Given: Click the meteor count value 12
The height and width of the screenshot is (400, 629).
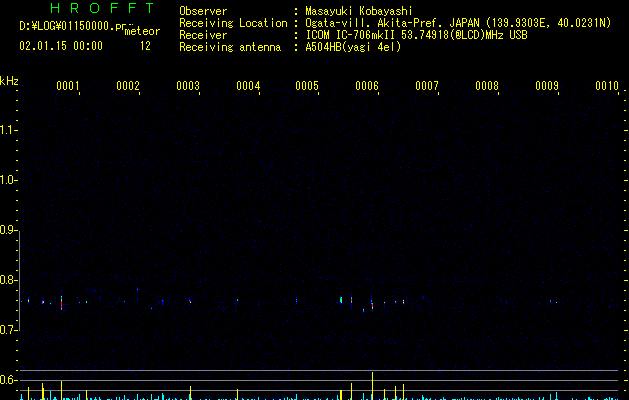Looking at the screenshot, I should pyautogui.click(x=145, y=46).
